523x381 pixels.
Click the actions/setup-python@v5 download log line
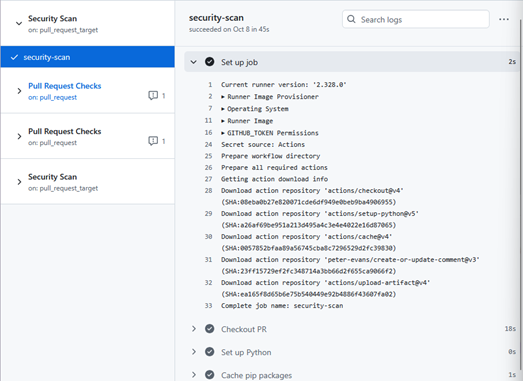tap(320, 219)
